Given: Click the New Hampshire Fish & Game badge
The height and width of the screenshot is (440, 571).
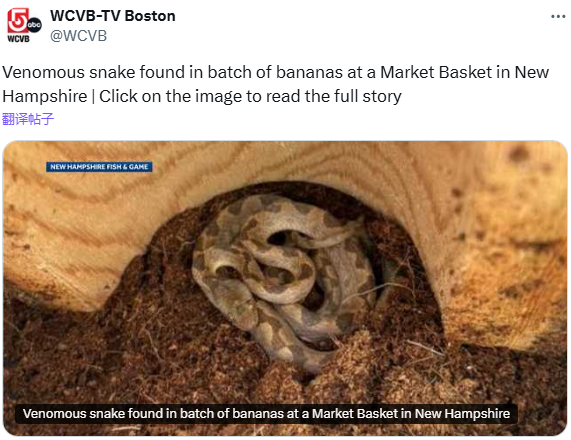Looking at the screenshot, I should coord(99,167).
